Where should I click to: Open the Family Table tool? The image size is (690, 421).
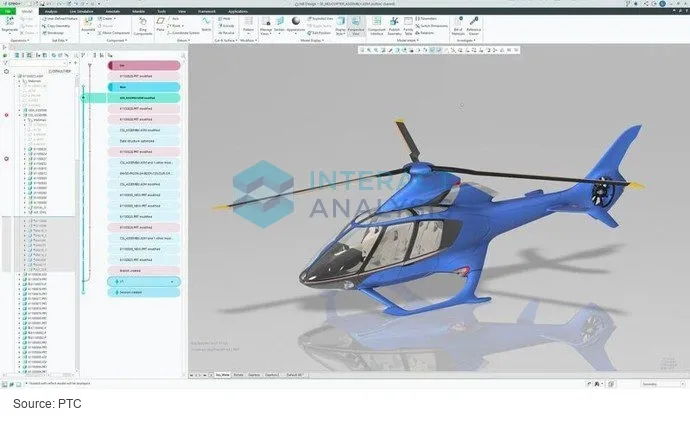coord(408,26)
